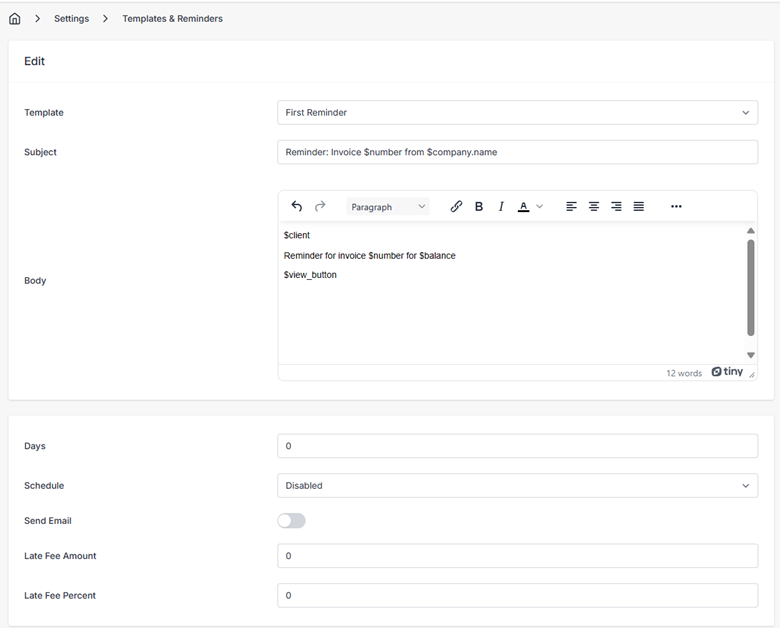Align text left
The image size is (780, 628).
[571, 206]
